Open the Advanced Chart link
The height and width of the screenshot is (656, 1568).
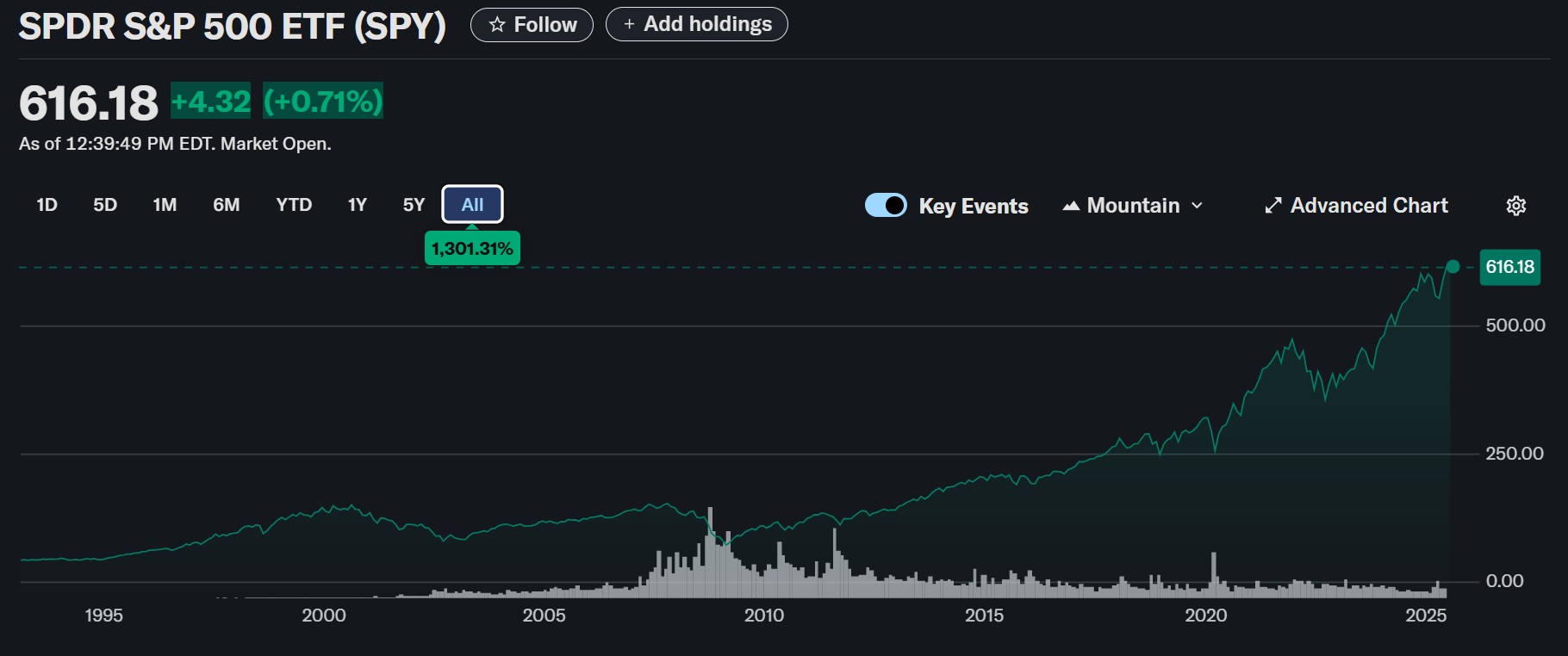[x=1356, y=206]
